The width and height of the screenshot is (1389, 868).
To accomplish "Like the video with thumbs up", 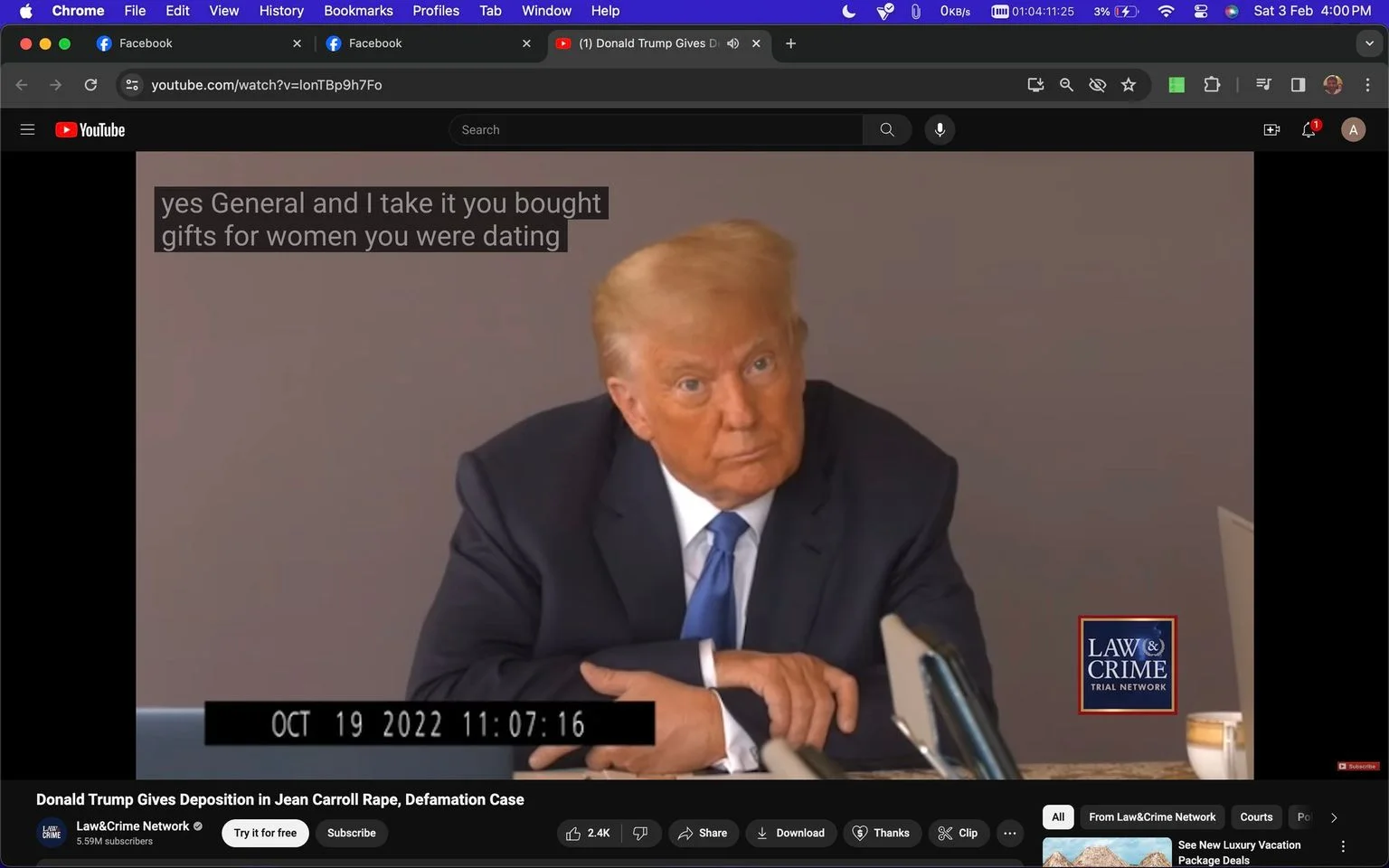I will coord(589,833).
